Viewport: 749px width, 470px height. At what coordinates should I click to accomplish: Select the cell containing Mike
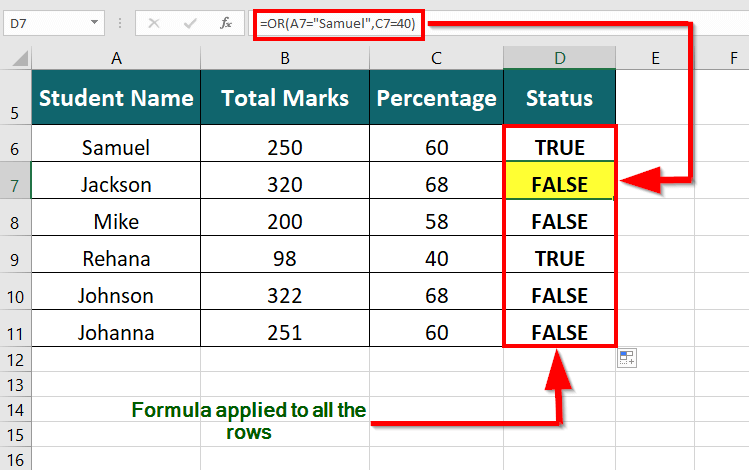click(116, 217)
